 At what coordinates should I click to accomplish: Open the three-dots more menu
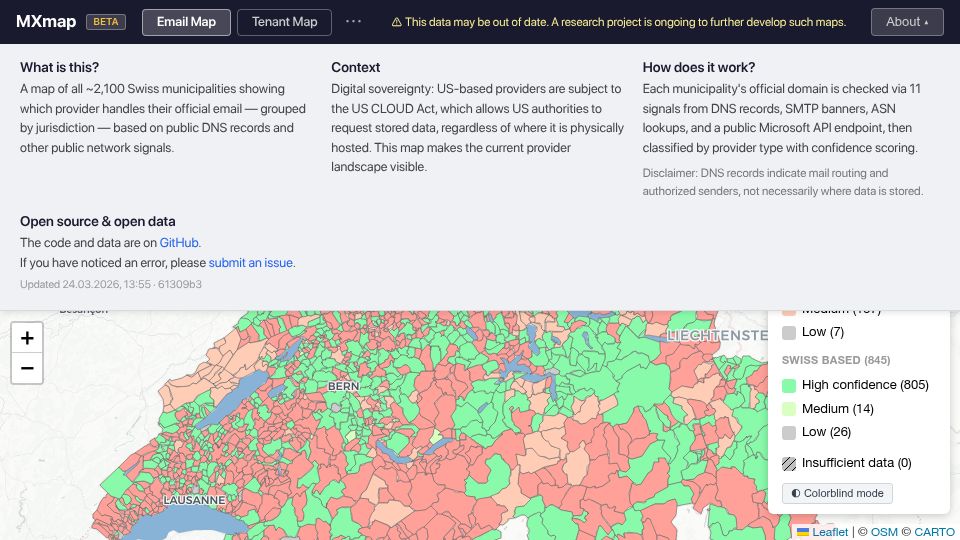click(353, 21)
